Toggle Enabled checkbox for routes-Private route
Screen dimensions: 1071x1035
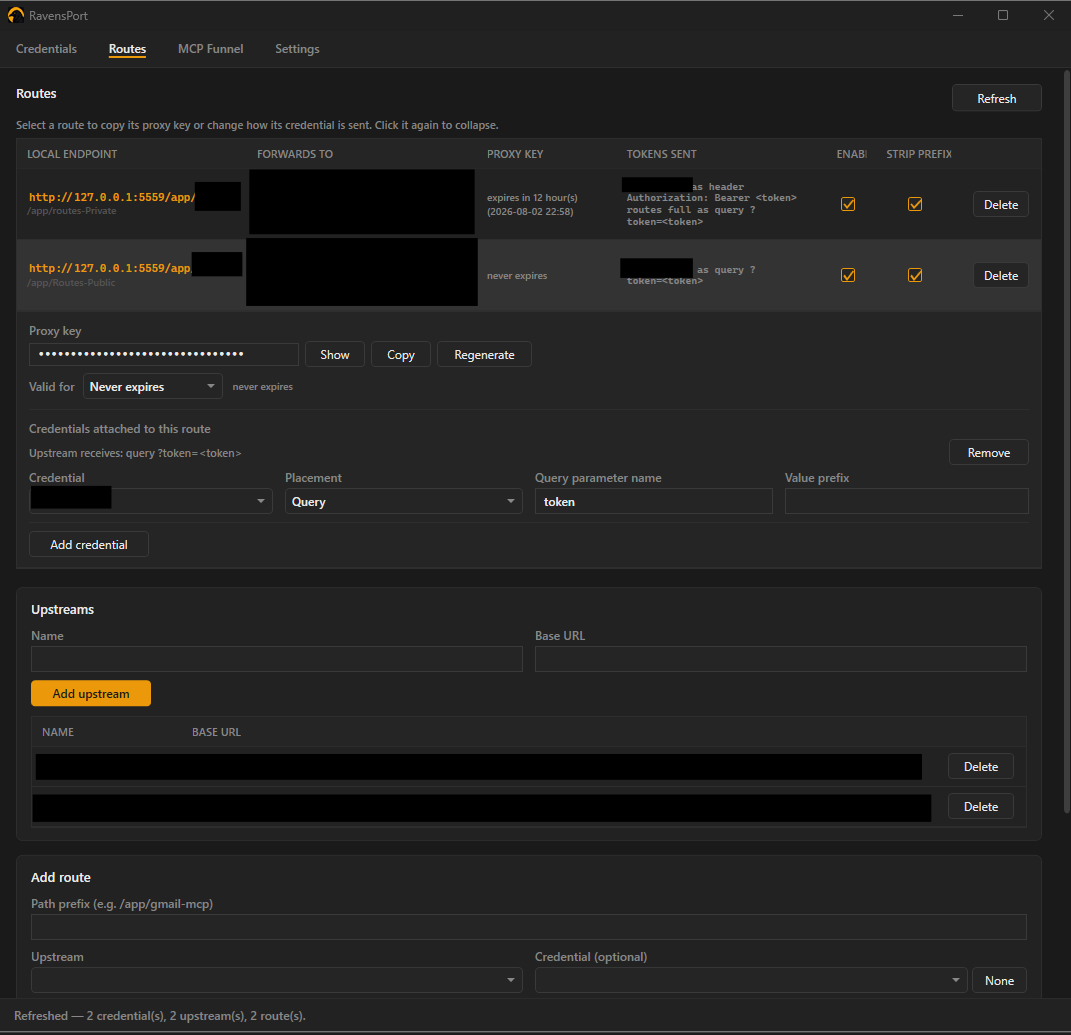tap(848, 204)
